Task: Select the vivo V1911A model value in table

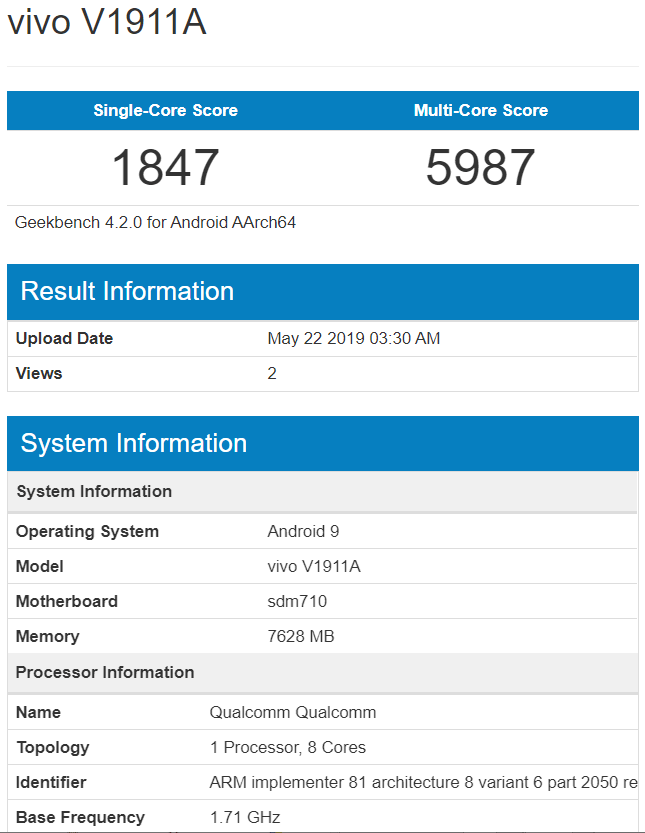Action: [313, 566]
